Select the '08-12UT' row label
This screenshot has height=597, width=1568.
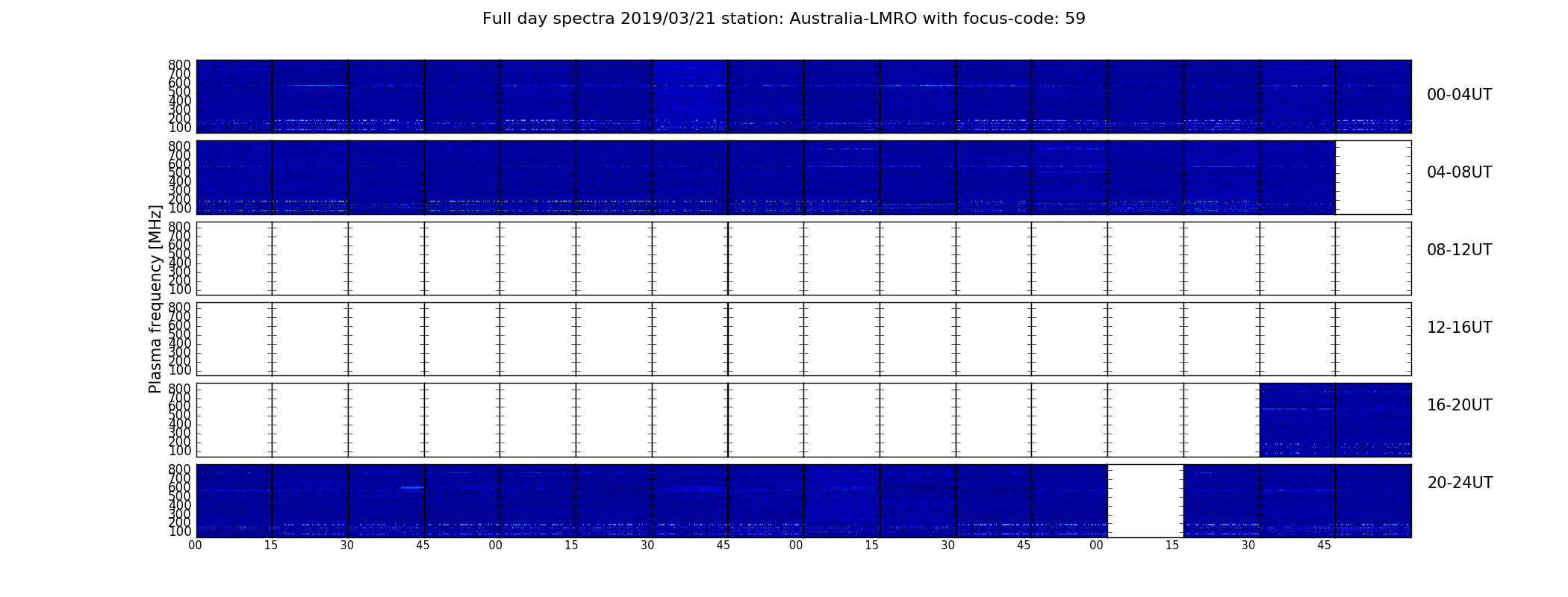[1459, 250]
